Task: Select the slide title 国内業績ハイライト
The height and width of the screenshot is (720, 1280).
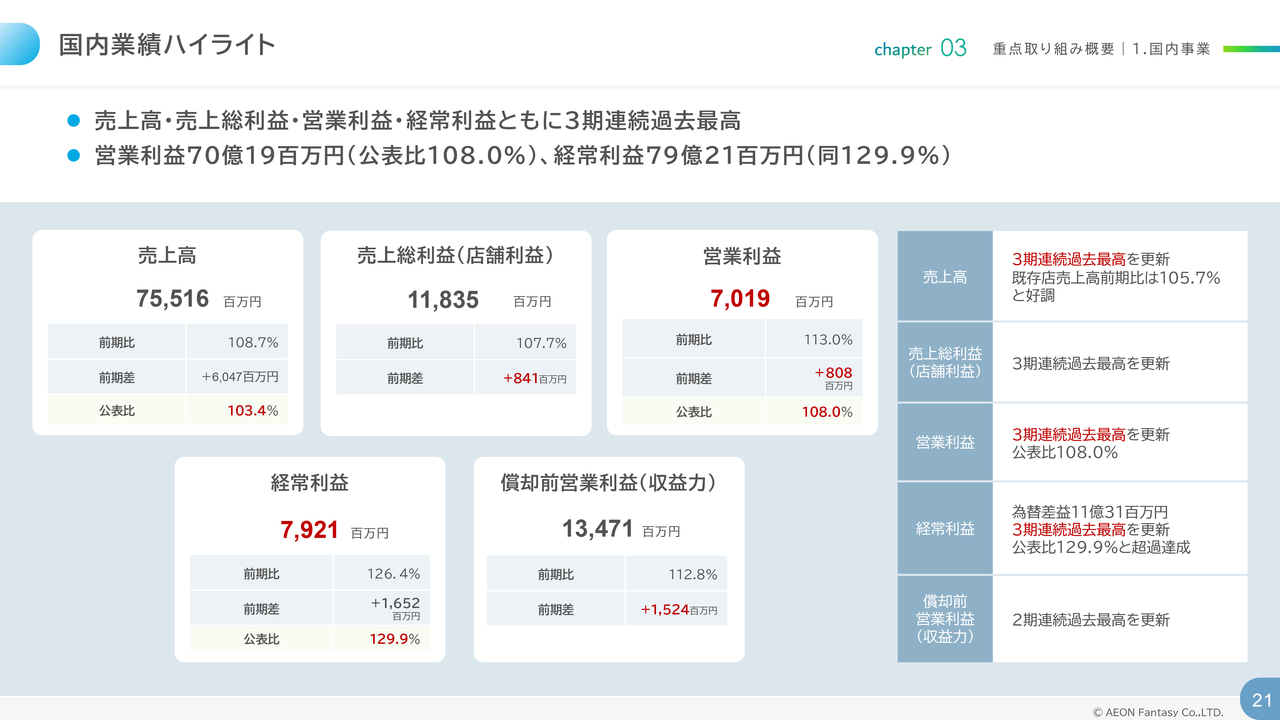Action: click(x=166, y=45)
